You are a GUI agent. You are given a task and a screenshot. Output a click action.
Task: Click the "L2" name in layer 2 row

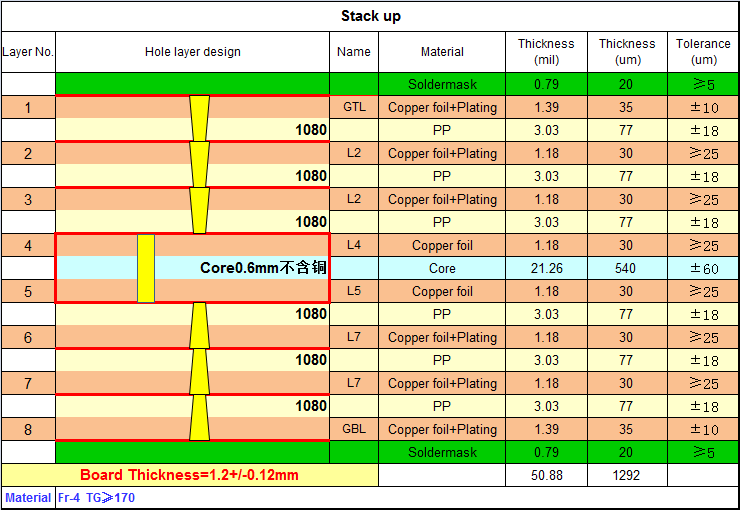pos(354,153)
